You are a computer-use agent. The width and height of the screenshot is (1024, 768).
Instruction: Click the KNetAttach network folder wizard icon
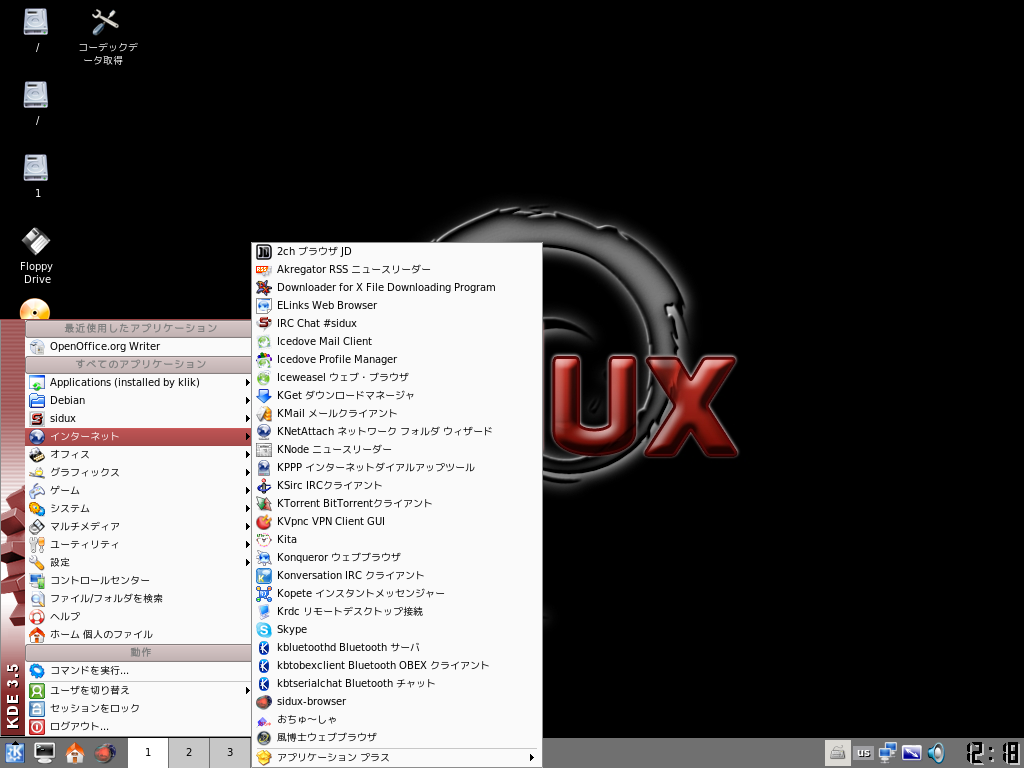tap(264, 431)
